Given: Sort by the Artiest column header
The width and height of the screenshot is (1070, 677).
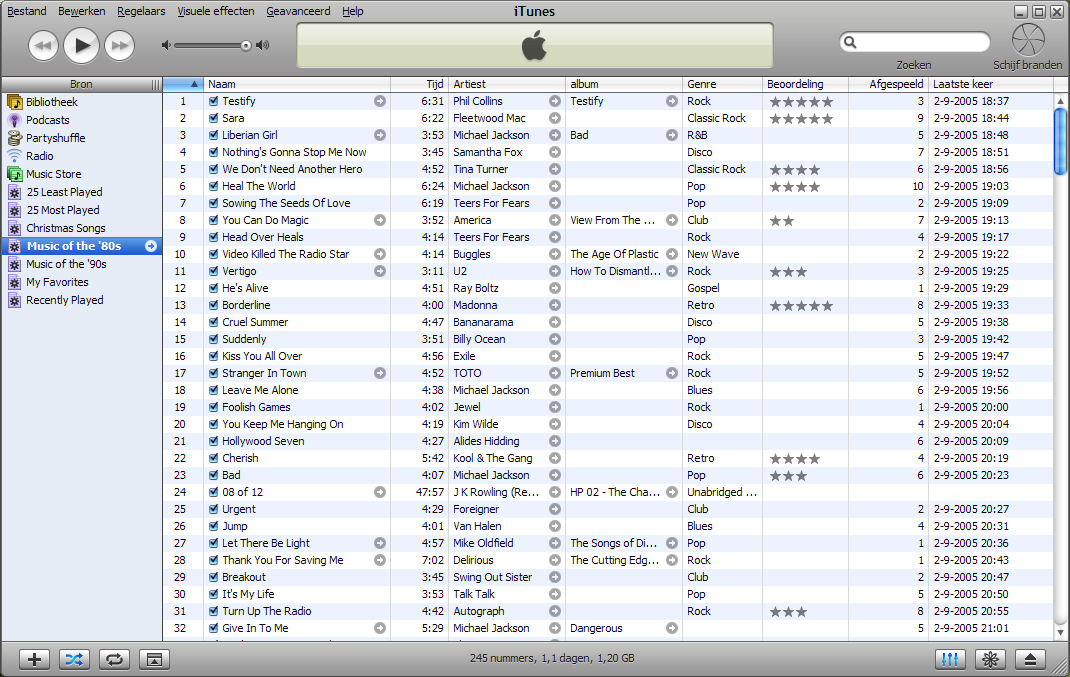Looking at the screenshot, I should pyautogui.click(x=507, y=84).
